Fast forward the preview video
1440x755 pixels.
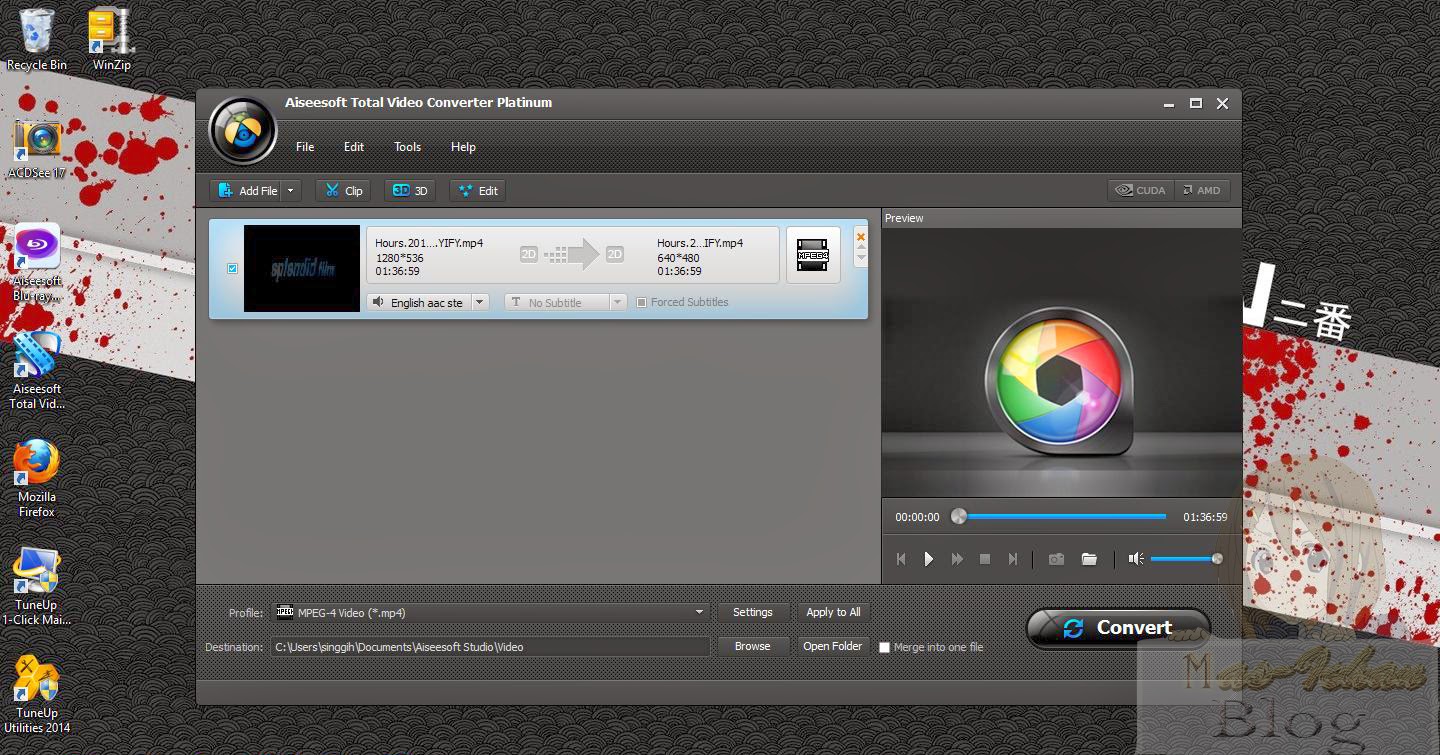(957, 559)
